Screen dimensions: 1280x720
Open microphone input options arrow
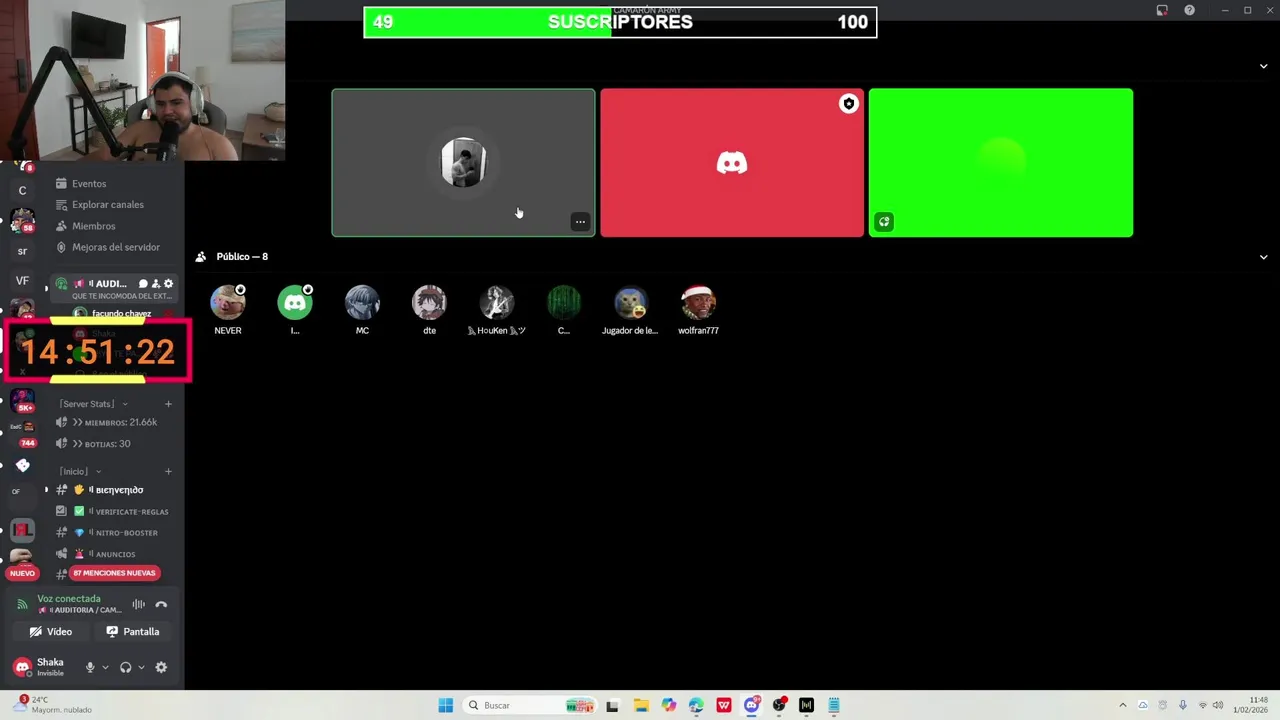click(105, 667)
